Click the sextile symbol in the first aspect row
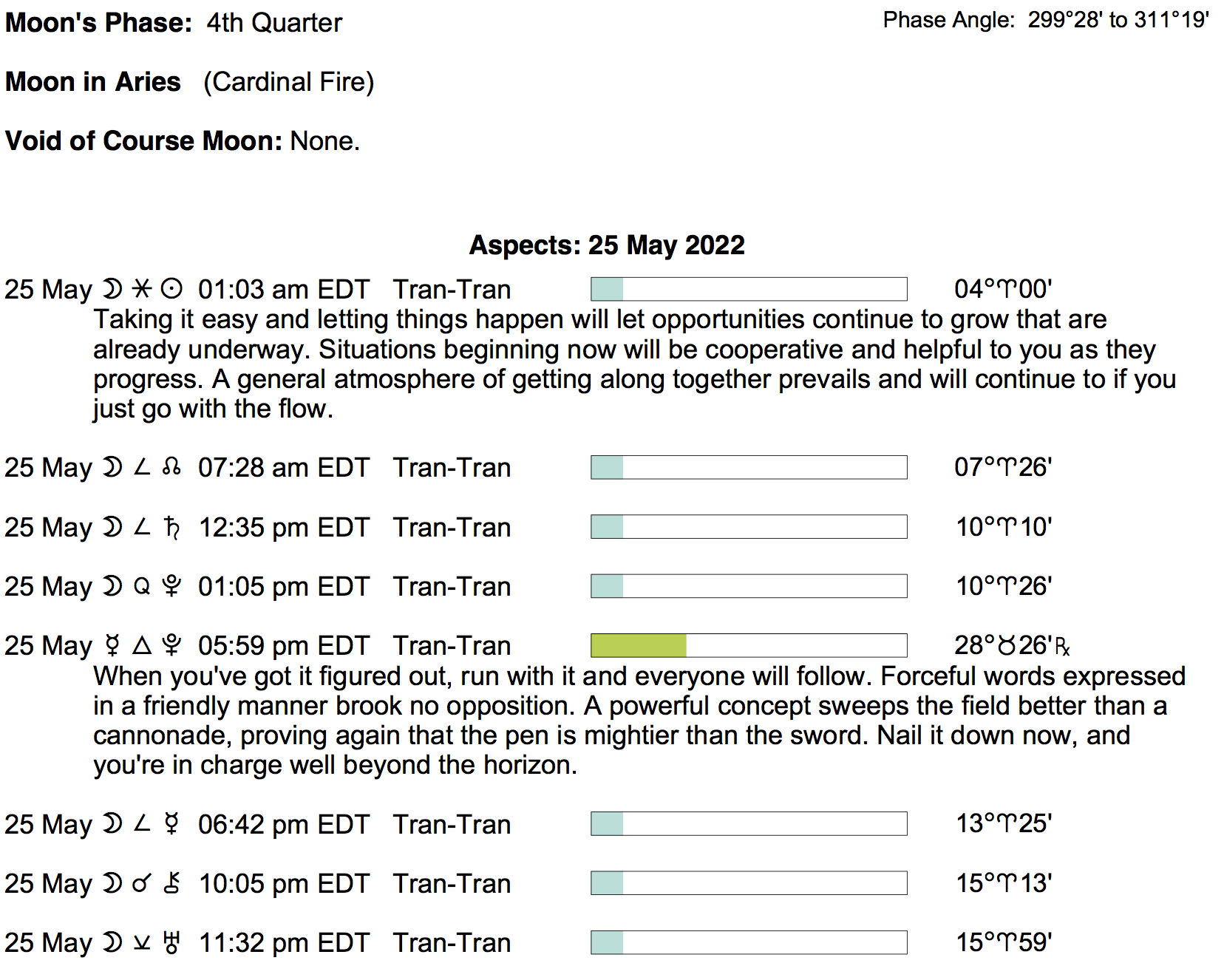Screen dimensions: 1224x980 click(142, 288)
